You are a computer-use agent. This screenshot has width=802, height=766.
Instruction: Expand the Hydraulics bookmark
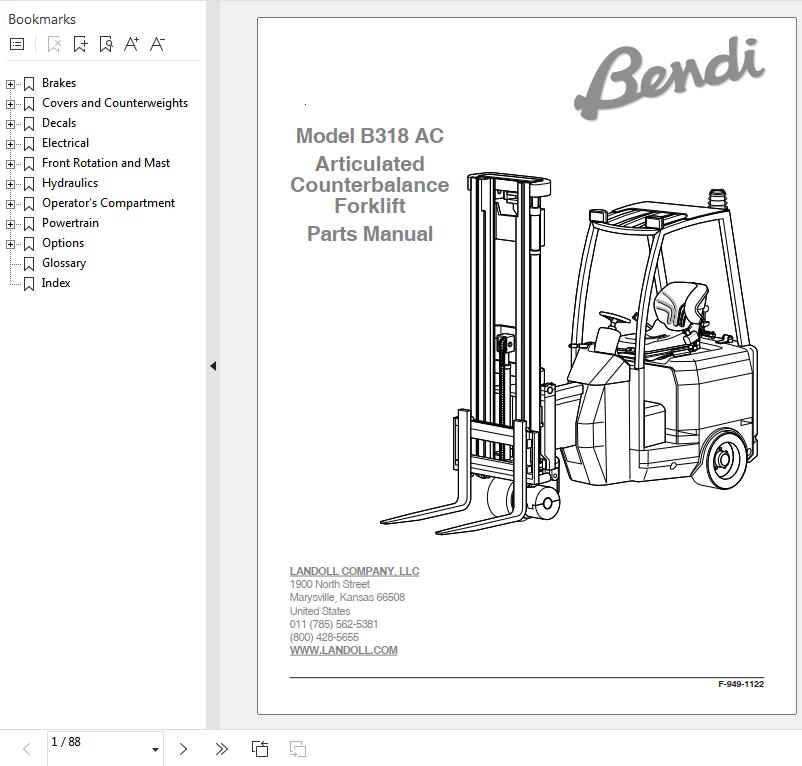[10, 184]
